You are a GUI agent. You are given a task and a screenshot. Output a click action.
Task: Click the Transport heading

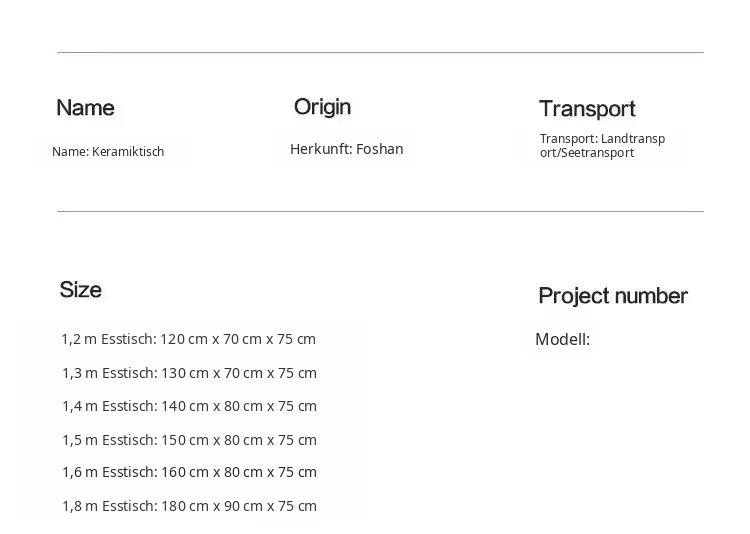[x=587, y=109]
